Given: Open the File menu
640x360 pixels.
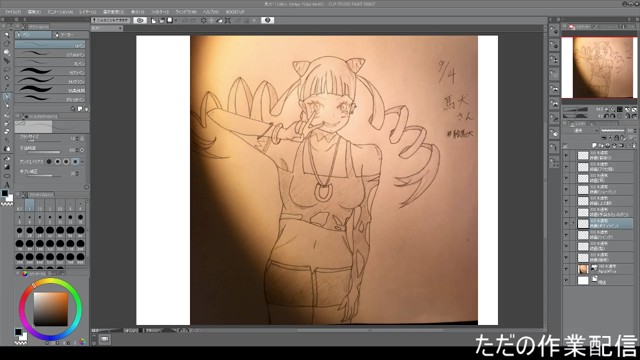Looking at the screenshot, I should pos(13,12).
